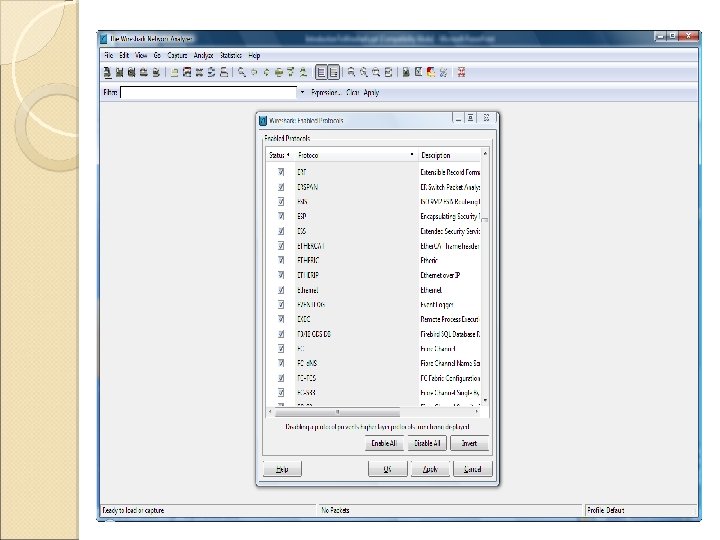Click the protocol list scroll-down arrow
The width and height of the screenshot is (720, 540).
[485, 401]
